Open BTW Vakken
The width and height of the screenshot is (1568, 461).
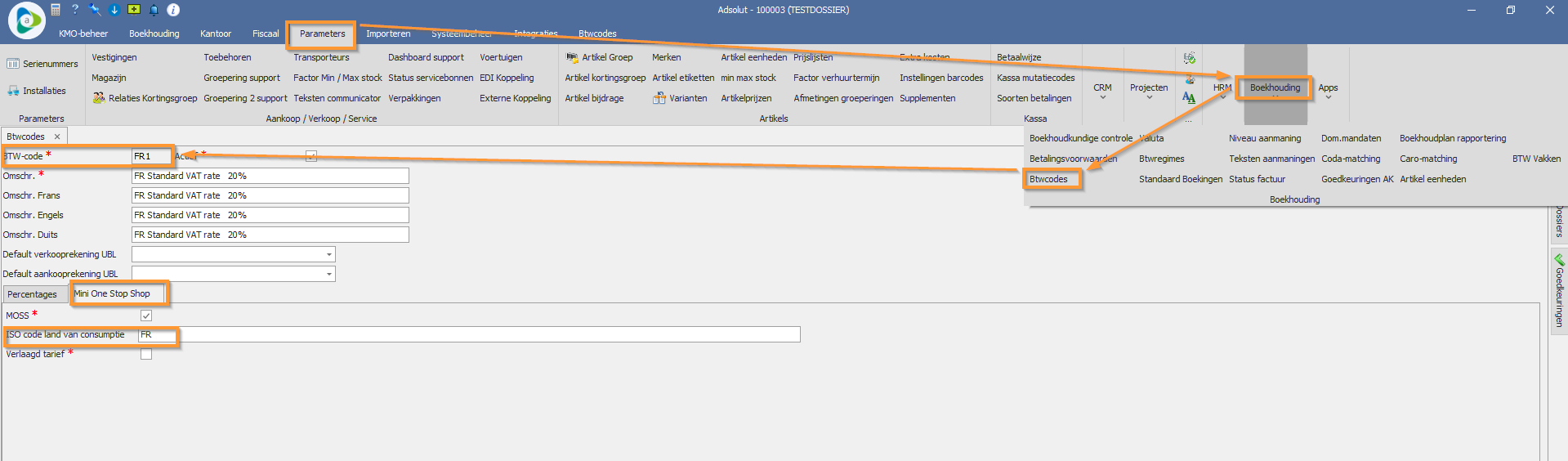(1536, 159)
